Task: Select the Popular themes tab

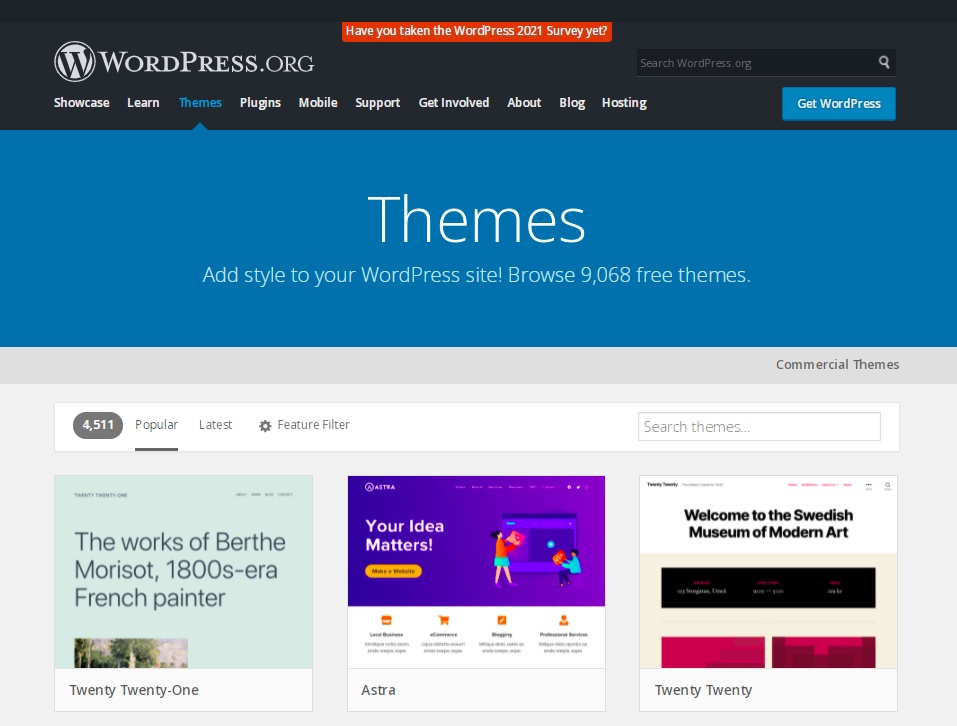Action: point(156,425)
